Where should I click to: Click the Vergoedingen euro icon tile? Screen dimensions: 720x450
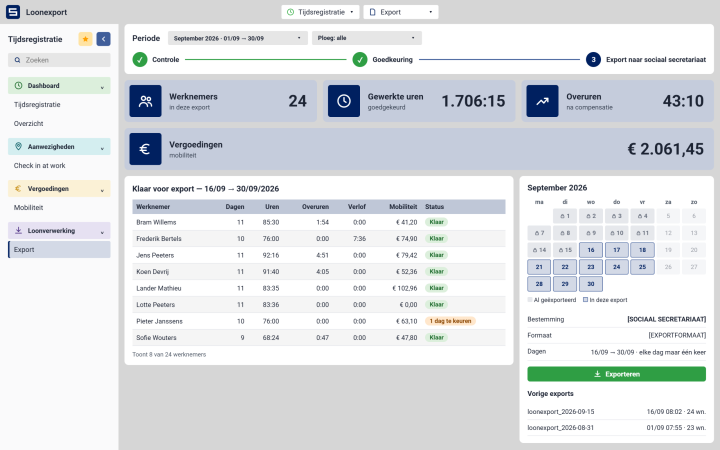click(145, 149)
